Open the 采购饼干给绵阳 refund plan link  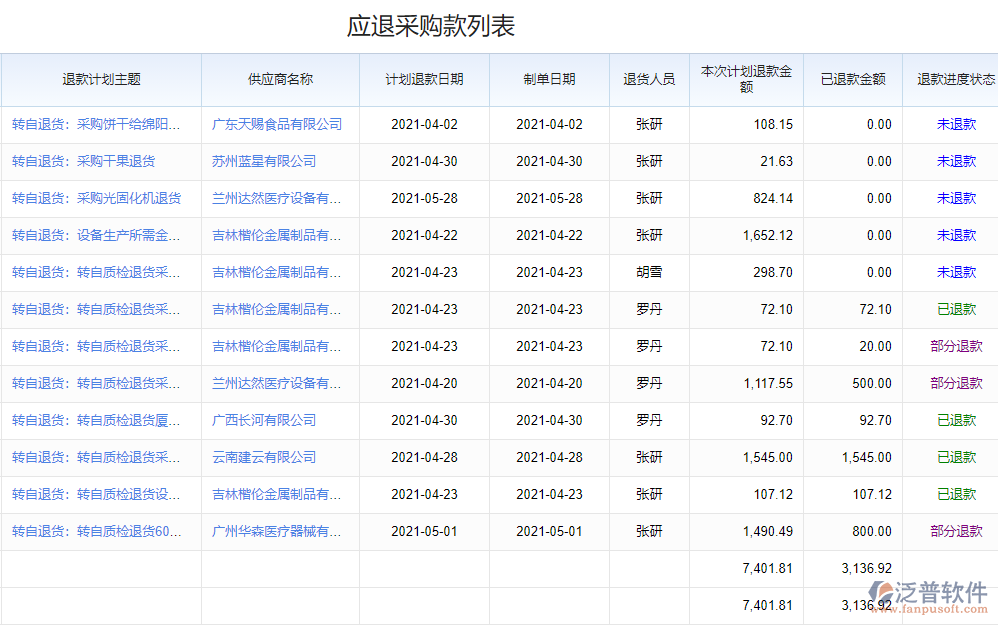(96, 125)
